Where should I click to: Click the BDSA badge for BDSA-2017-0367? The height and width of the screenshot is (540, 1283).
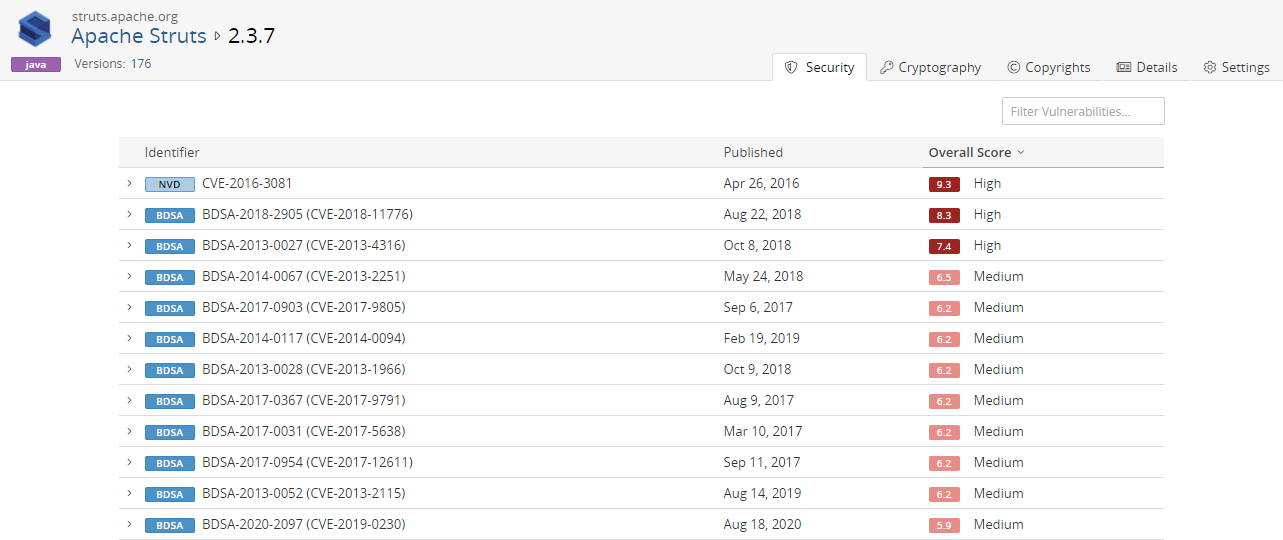tap(170, 401)
